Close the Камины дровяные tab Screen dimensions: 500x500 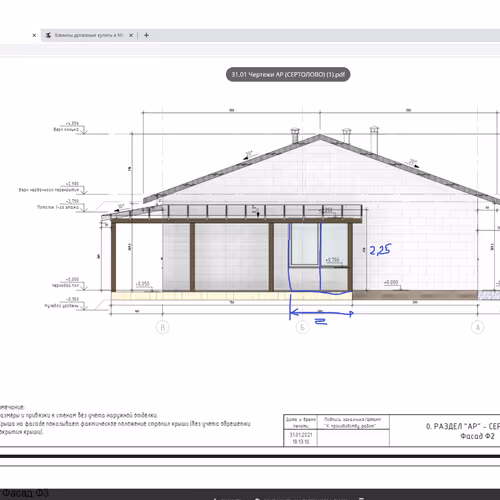point(131,35)
